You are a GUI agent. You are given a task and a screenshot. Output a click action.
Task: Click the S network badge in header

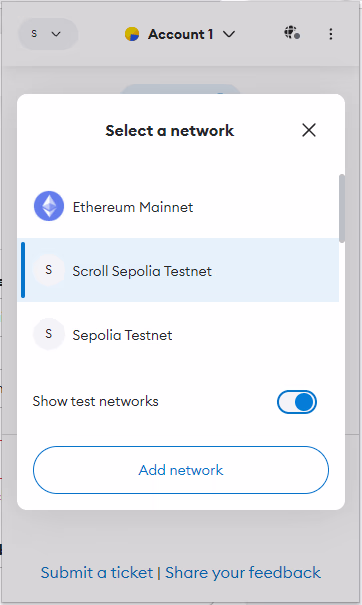pyautogui.click(x=34, y=34)
